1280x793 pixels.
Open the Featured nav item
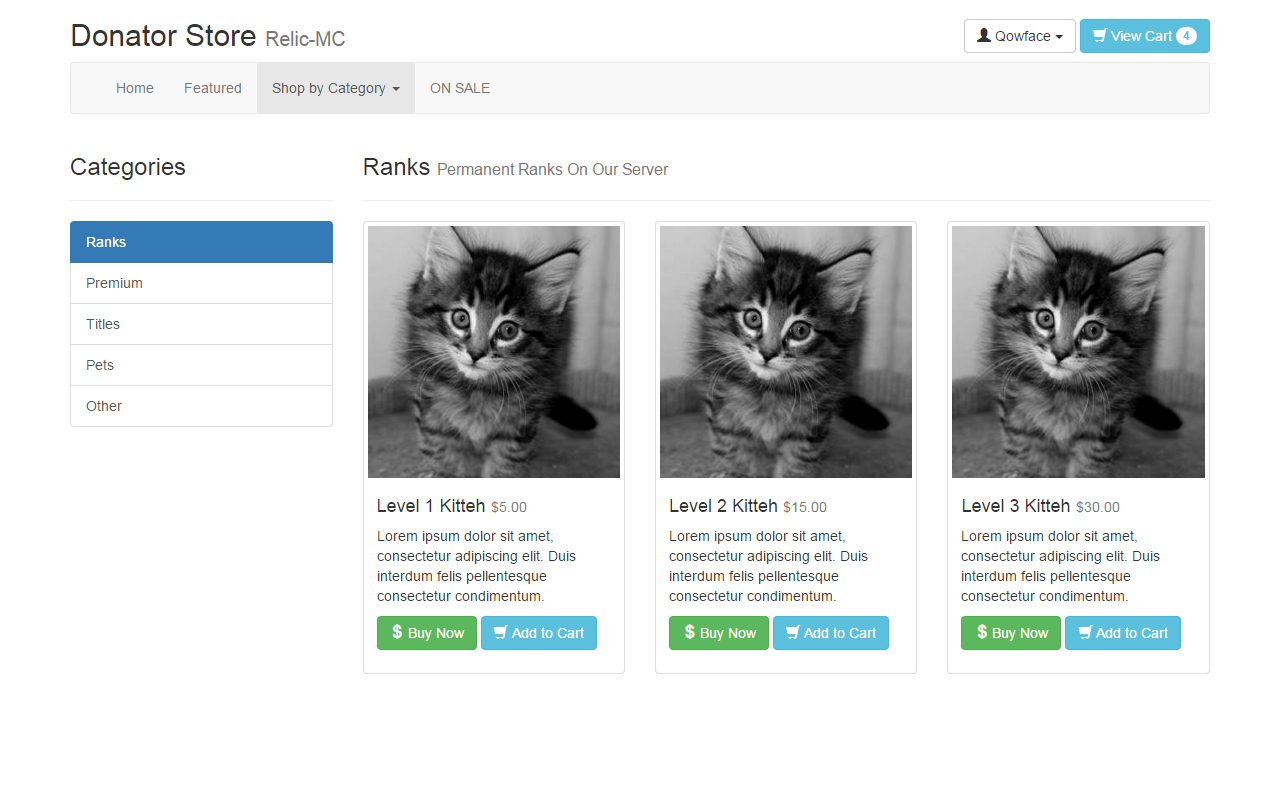[x=213, y=88]
